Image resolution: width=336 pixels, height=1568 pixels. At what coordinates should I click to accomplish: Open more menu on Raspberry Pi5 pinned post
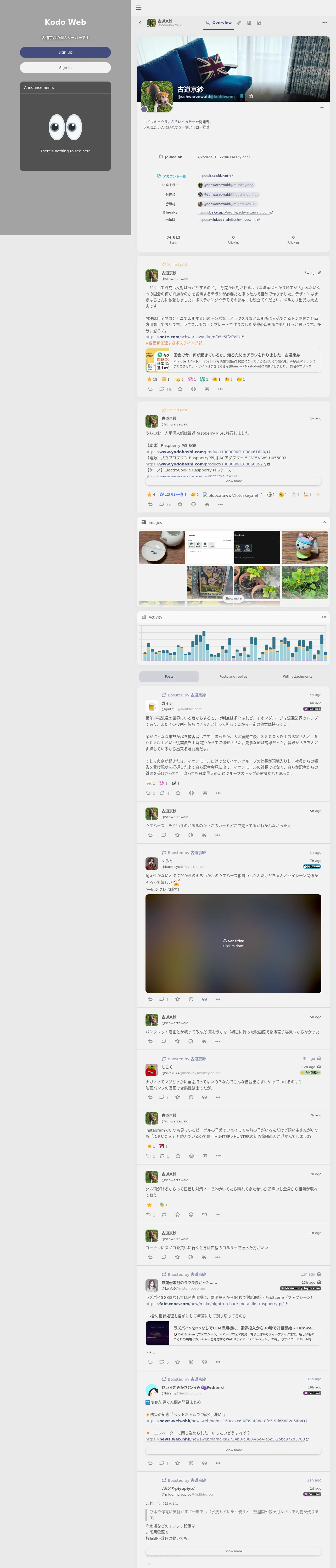tap(220, 504)
